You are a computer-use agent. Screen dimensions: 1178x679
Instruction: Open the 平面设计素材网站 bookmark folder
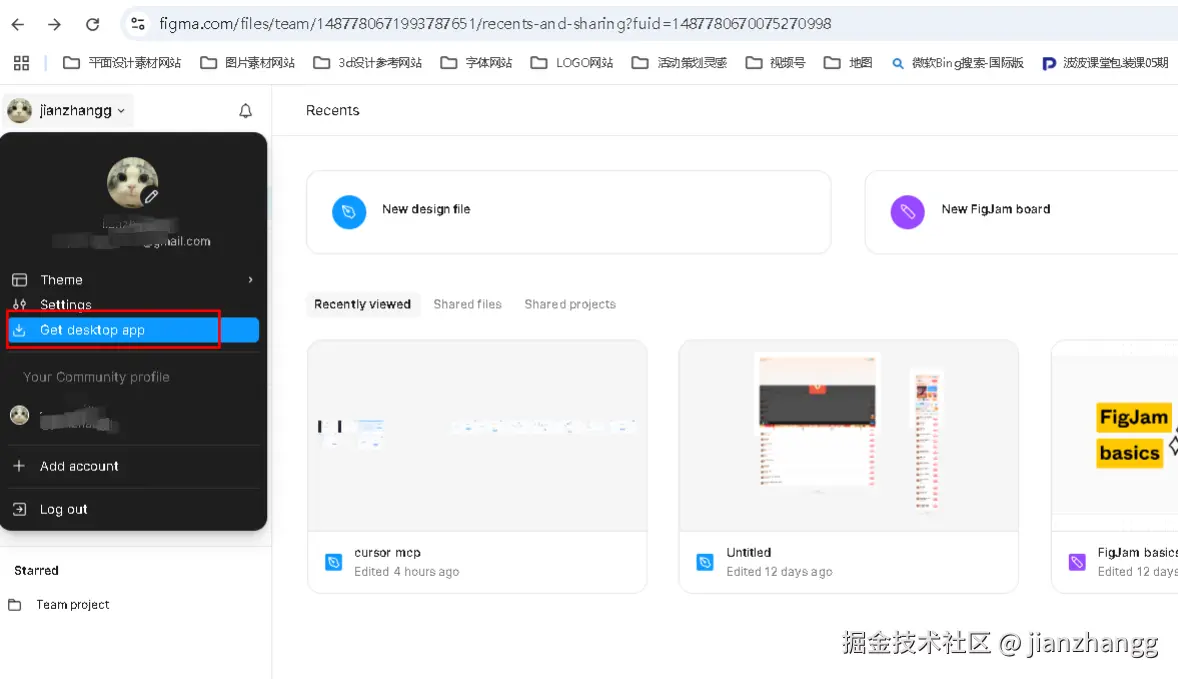tap(122, 63)
